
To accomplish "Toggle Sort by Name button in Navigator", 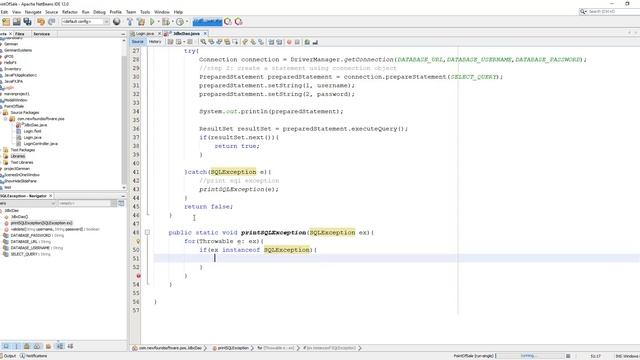I will coord(60,346).
